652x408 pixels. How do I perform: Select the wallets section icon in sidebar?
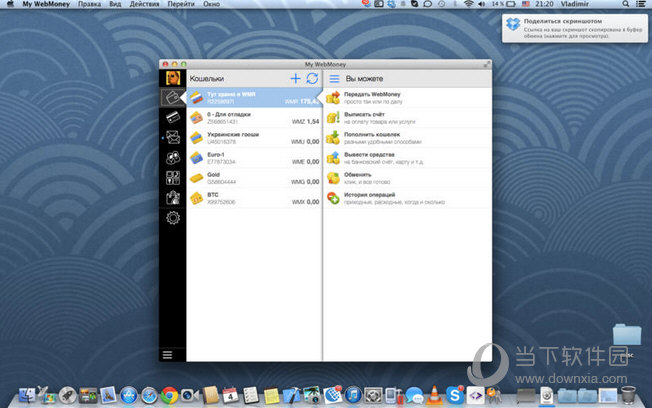coord(172,98)
